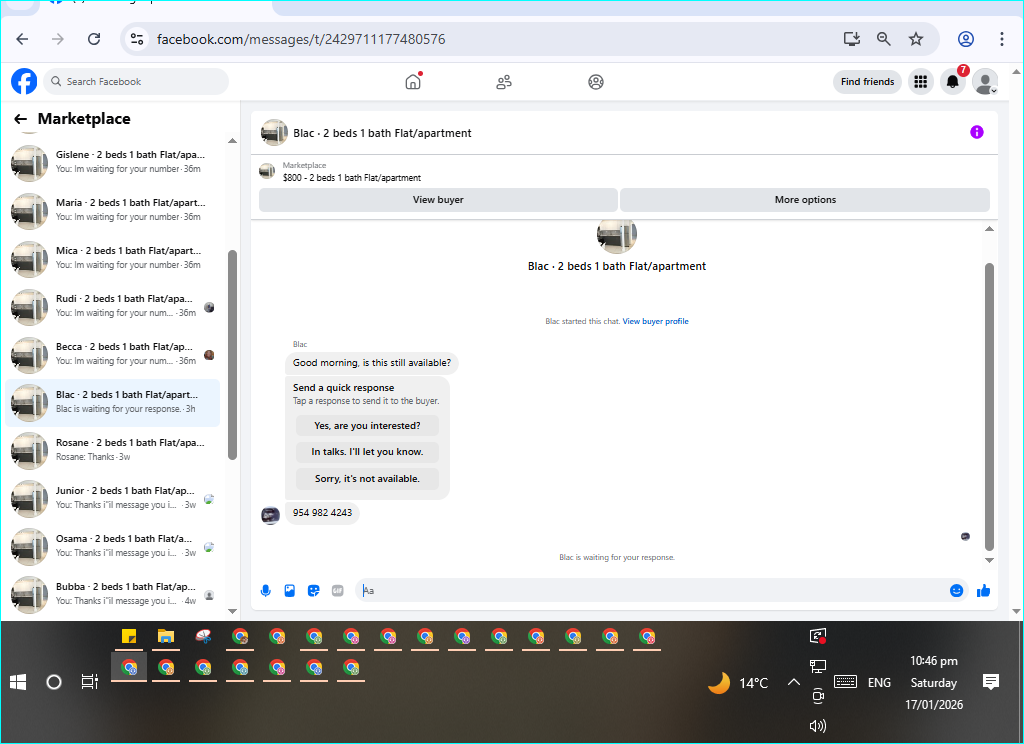1024x744 pixels.
Task: Click the Search Facebook field
Action: (137, 82)
